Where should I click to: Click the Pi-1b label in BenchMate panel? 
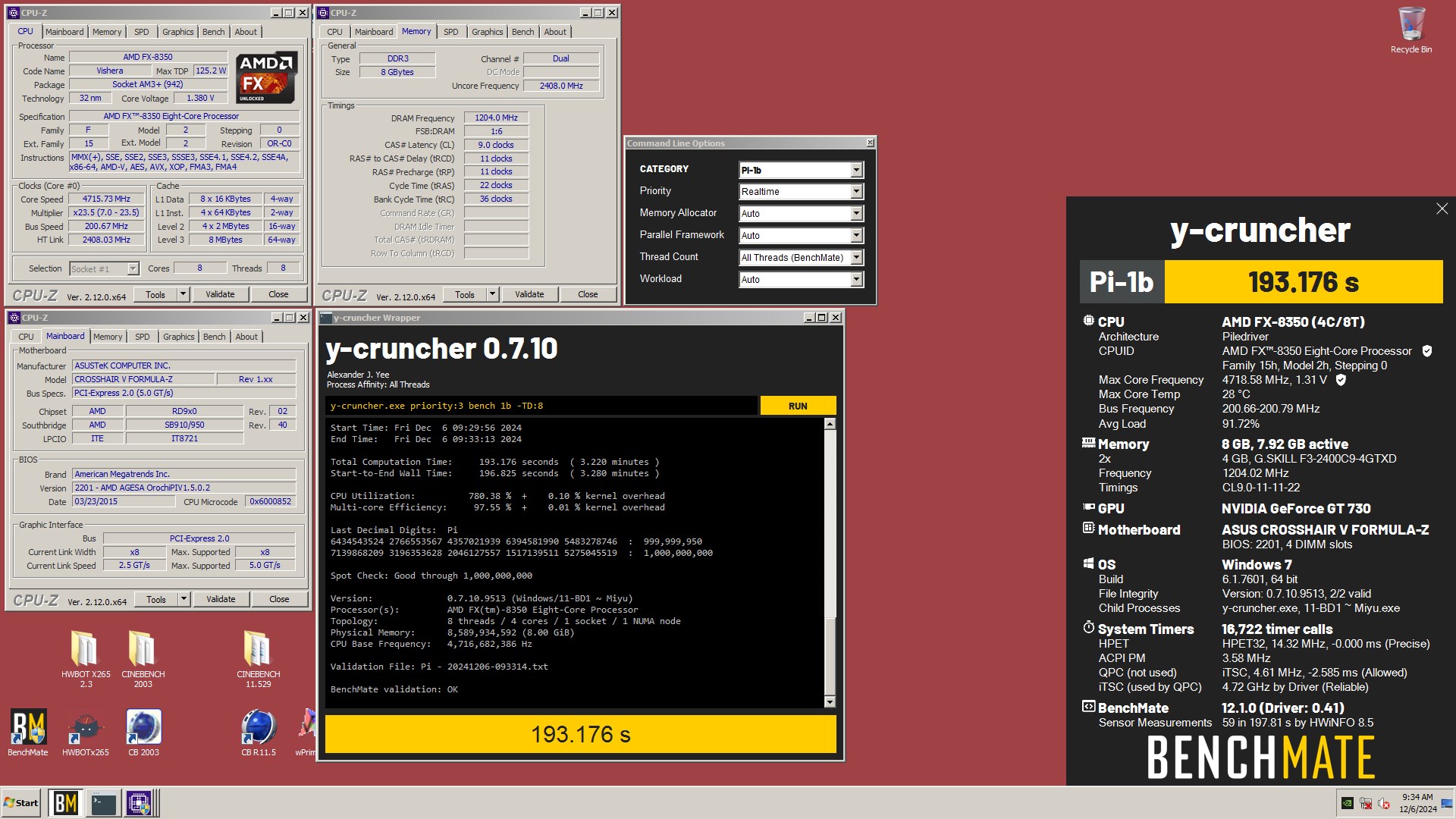point(1122,282)
